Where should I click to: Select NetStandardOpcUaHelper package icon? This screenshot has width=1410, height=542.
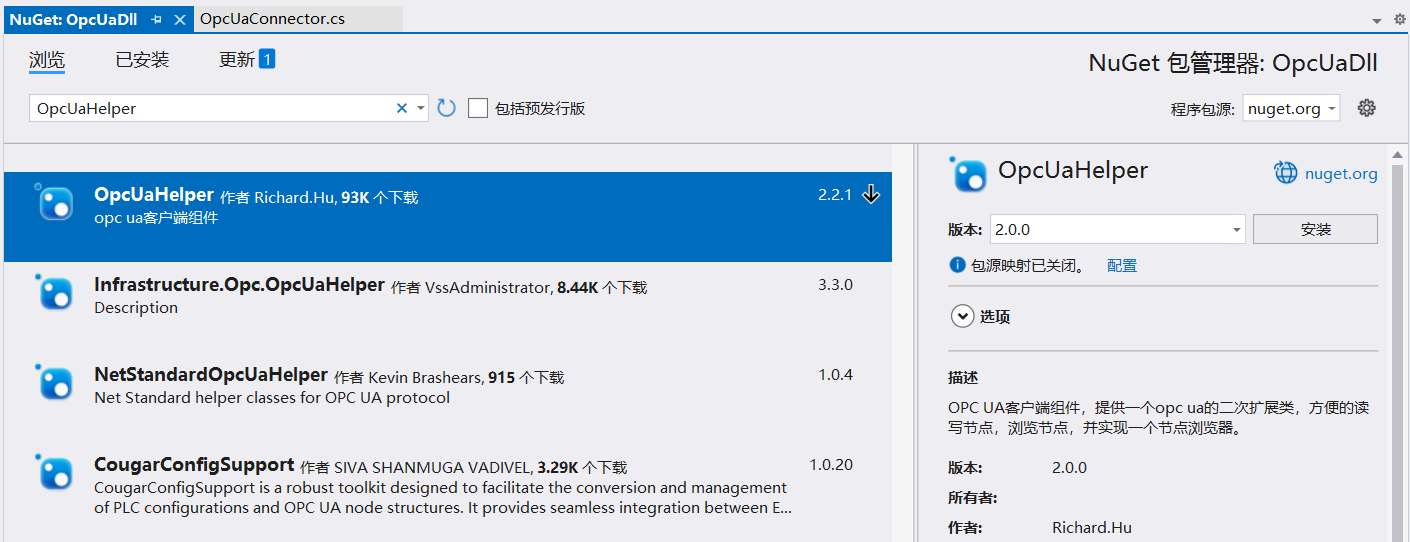(x=54, y=383)
